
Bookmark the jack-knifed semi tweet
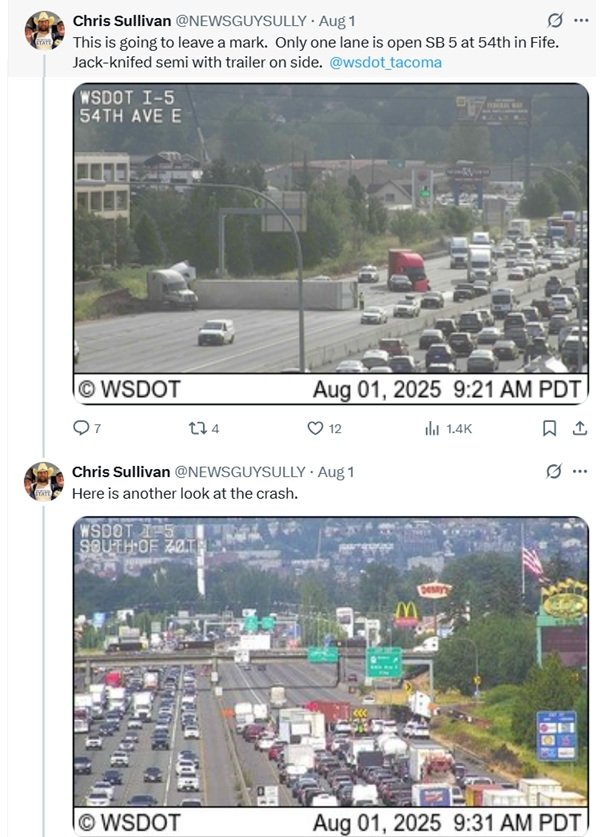tap(548, 428)
